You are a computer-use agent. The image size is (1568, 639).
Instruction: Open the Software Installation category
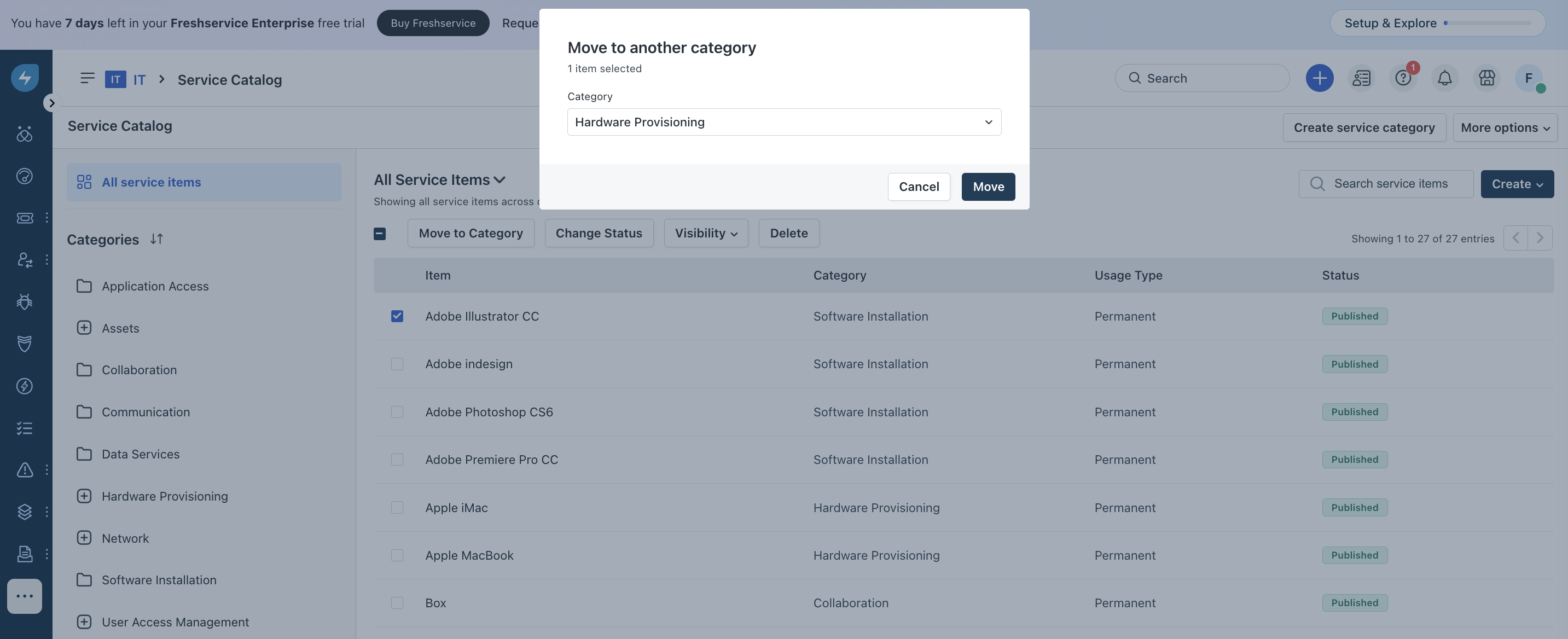(x=159, y=580)
